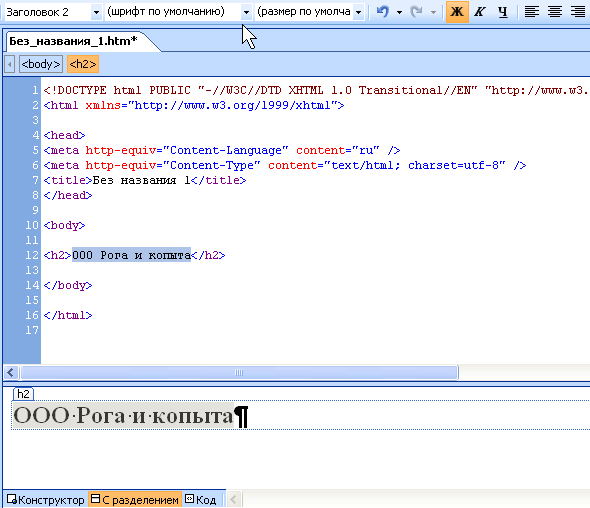Expand the Undo history dropdown arrow
This screenshot has width=590, height=508.
(399, 12)
